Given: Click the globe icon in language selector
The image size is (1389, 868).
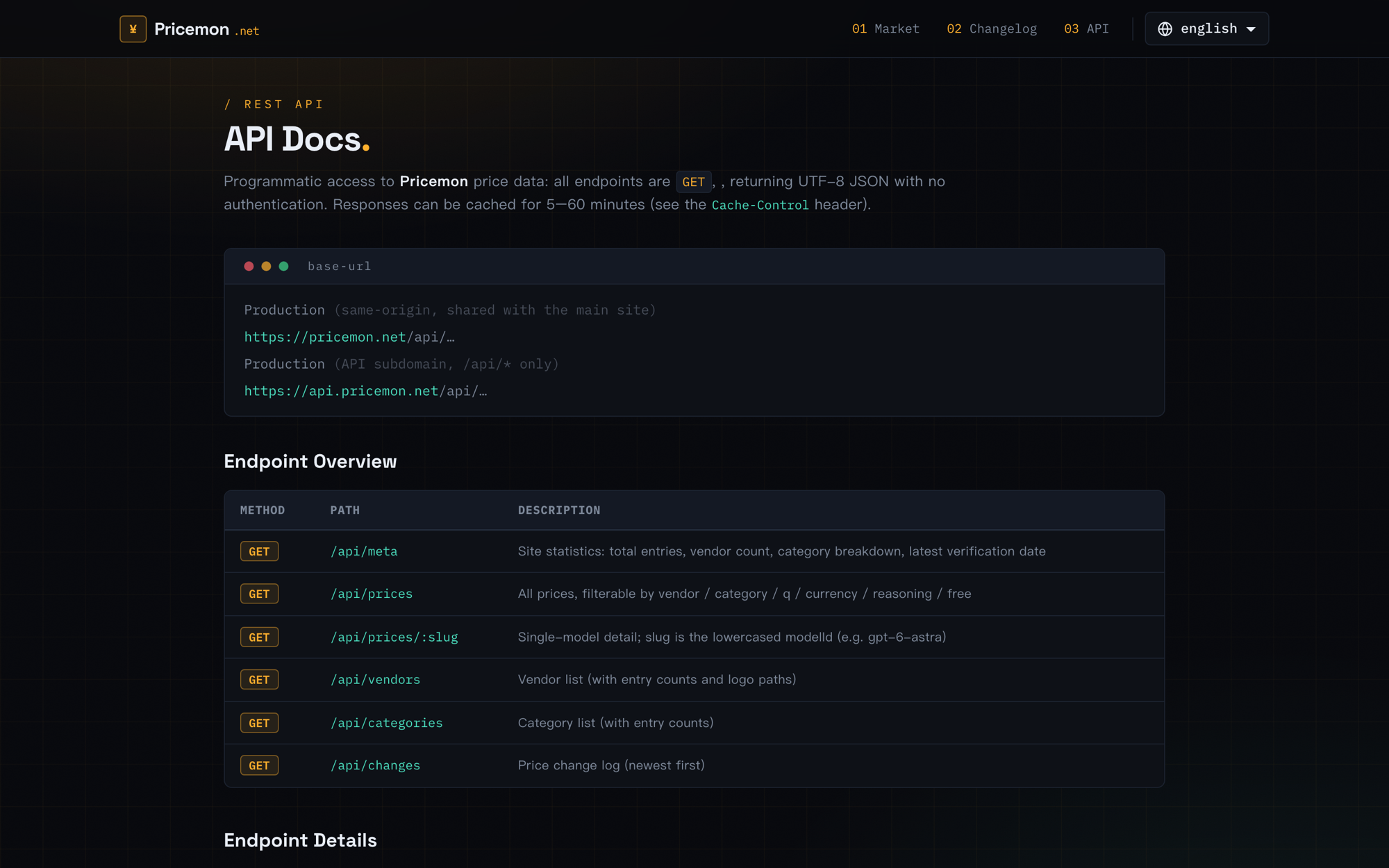Looking at the screenshot, I should coord(1165,28).
